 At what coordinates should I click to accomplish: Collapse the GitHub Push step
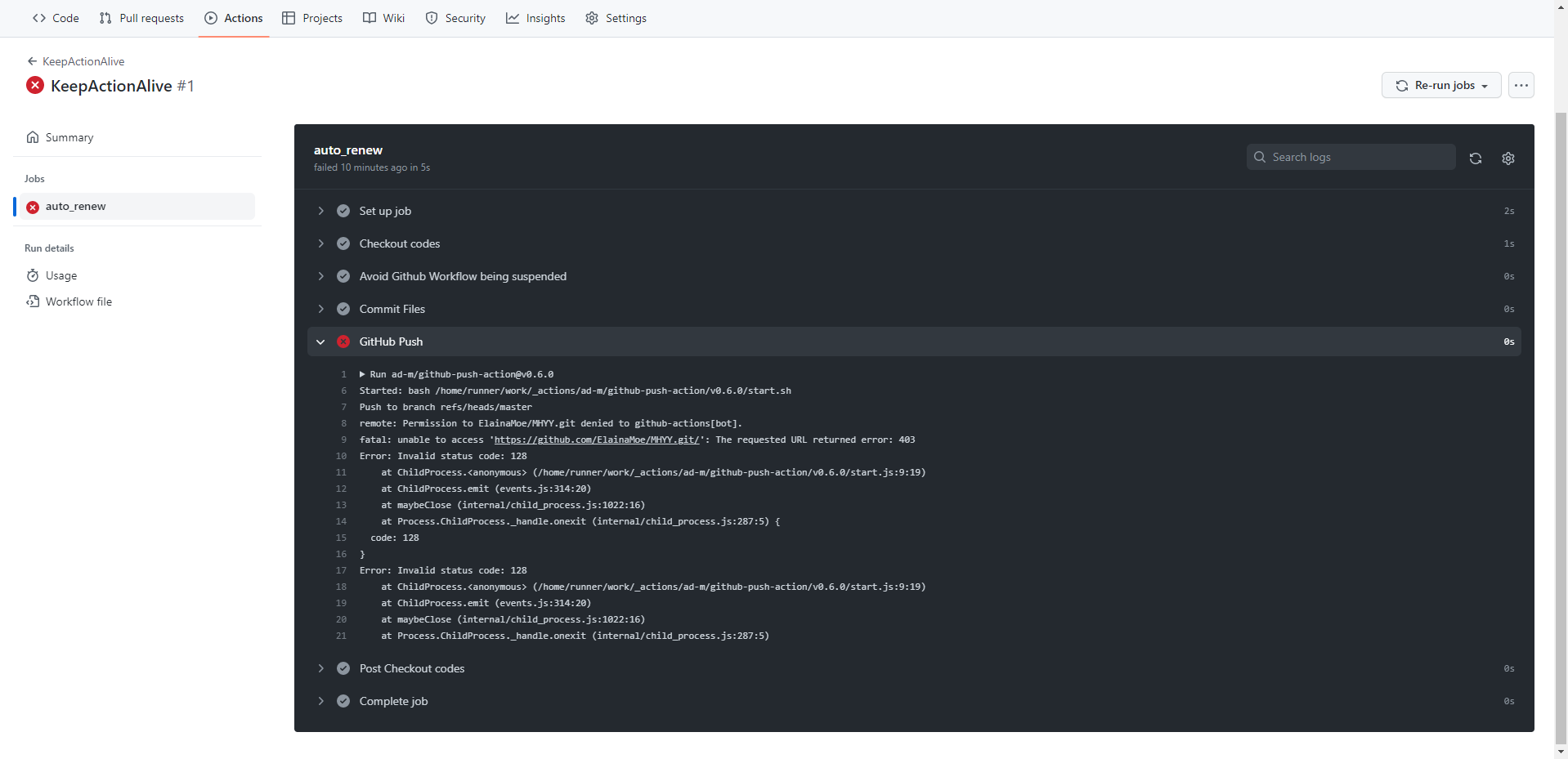[x=320, y=342]
